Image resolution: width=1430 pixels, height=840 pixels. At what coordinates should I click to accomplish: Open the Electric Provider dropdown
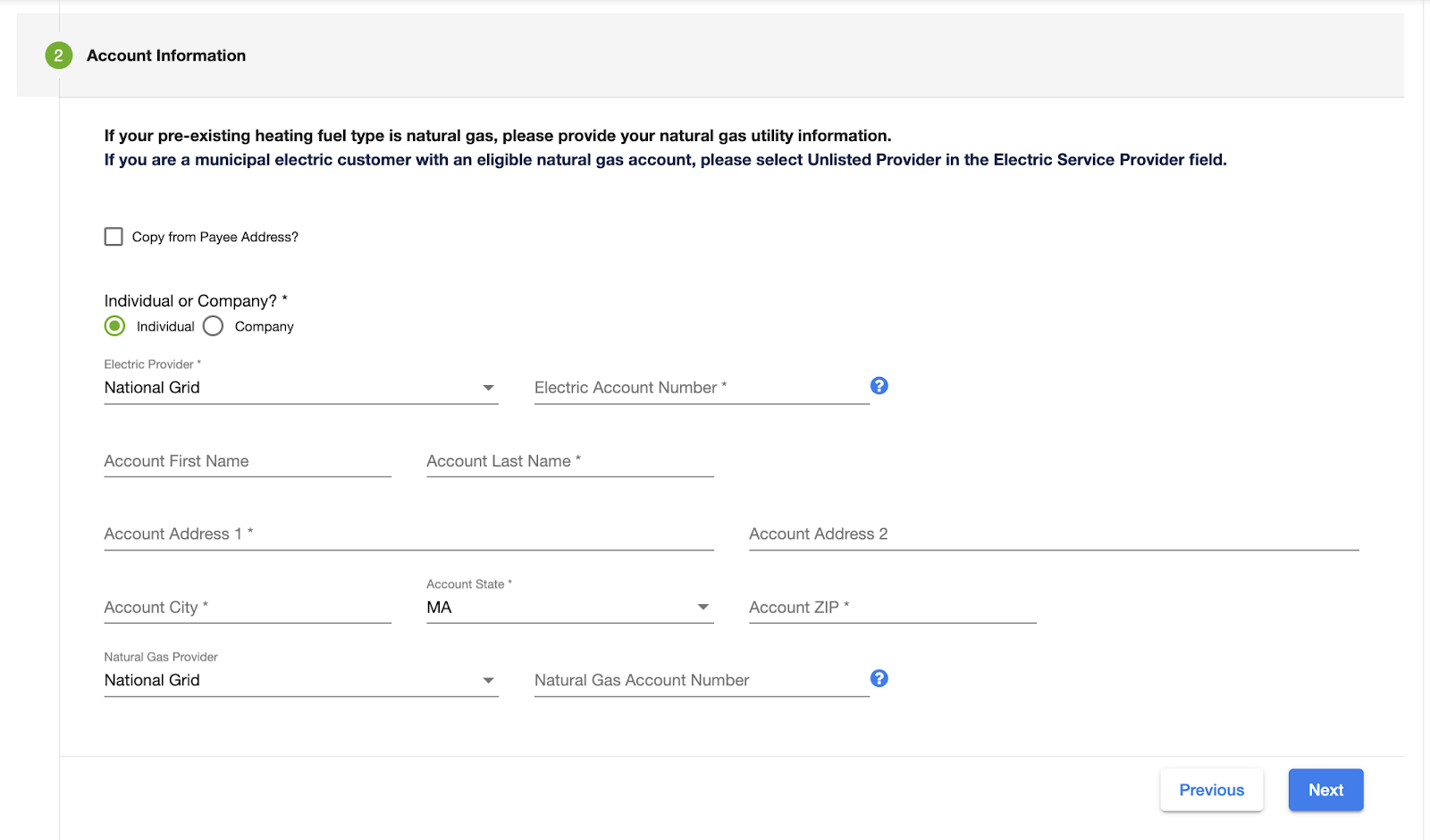point(300,388)
